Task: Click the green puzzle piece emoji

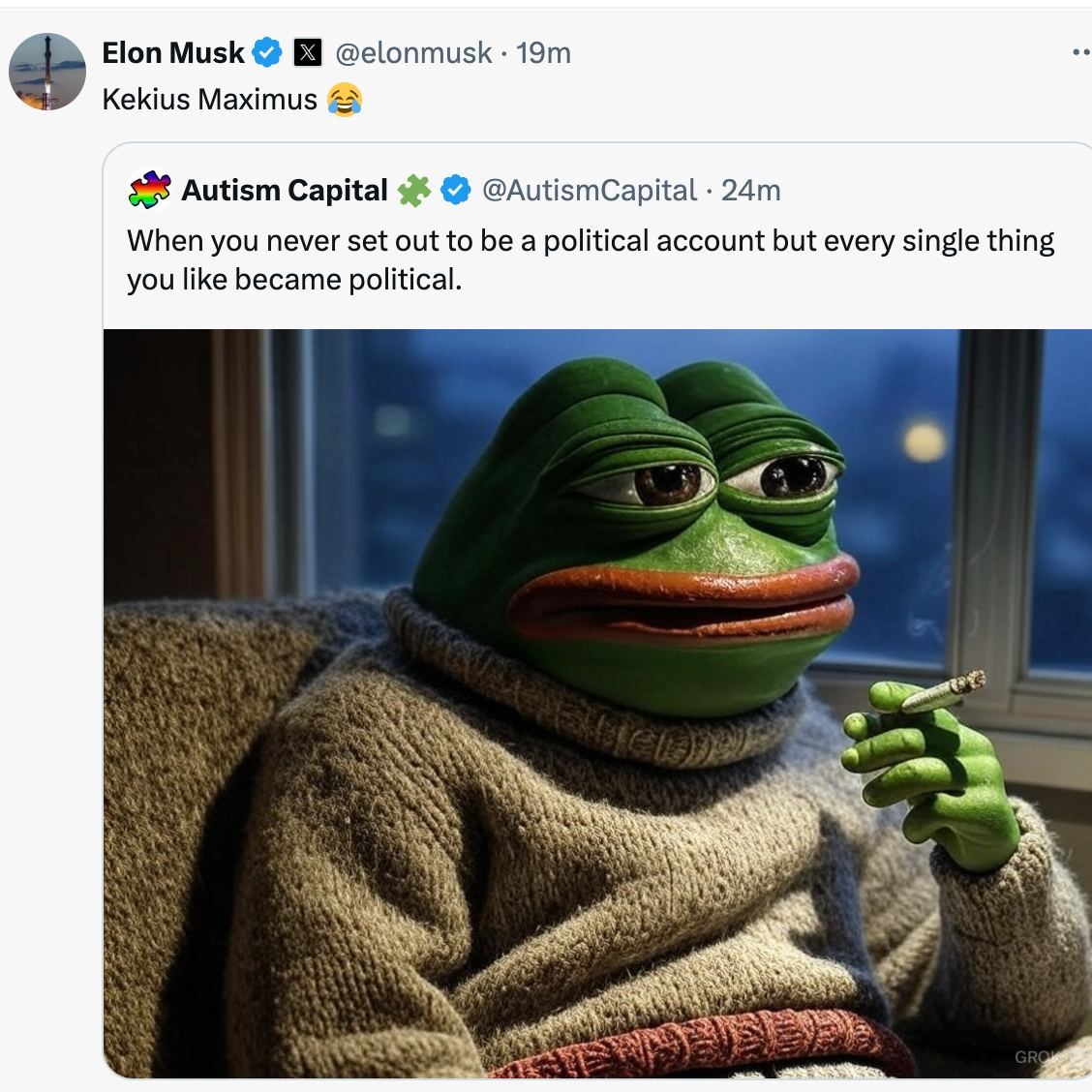Action: click(x=413, y=190)
